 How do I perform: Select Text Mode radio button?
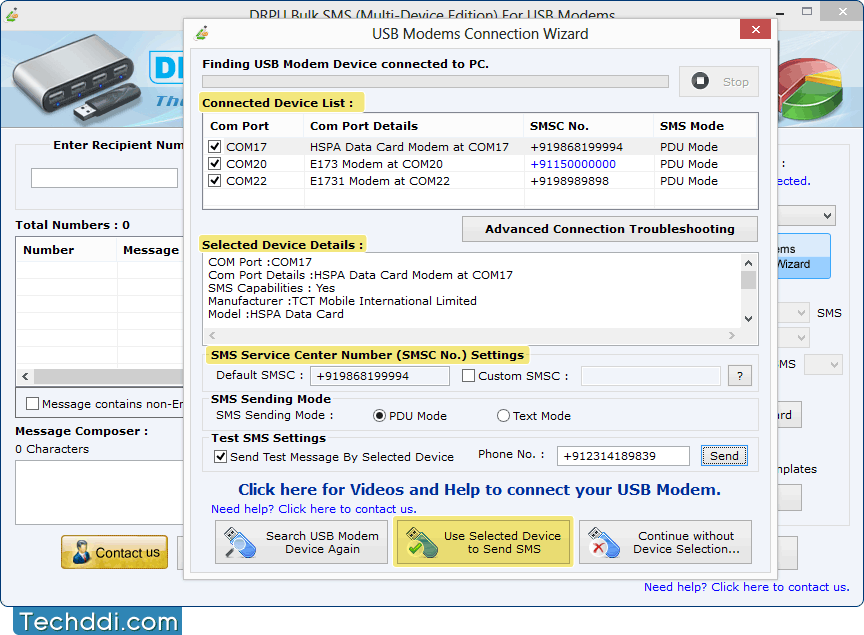(503, 416)
